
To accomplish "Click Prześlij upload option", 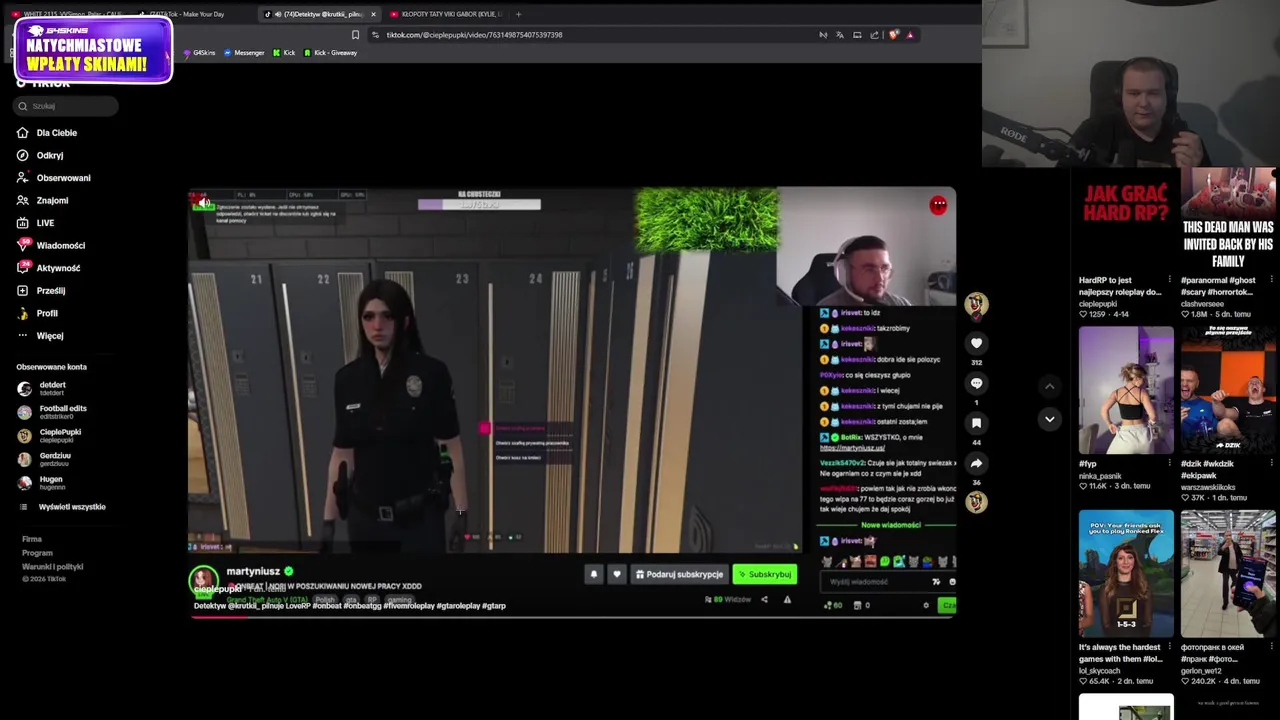I will coord(41,291).
